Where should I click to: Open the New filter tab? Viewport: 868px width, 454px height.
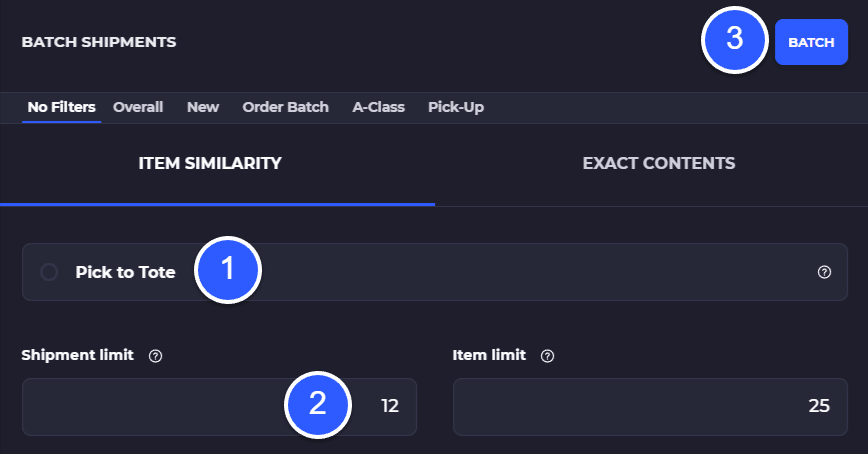(x=203, y=107)
